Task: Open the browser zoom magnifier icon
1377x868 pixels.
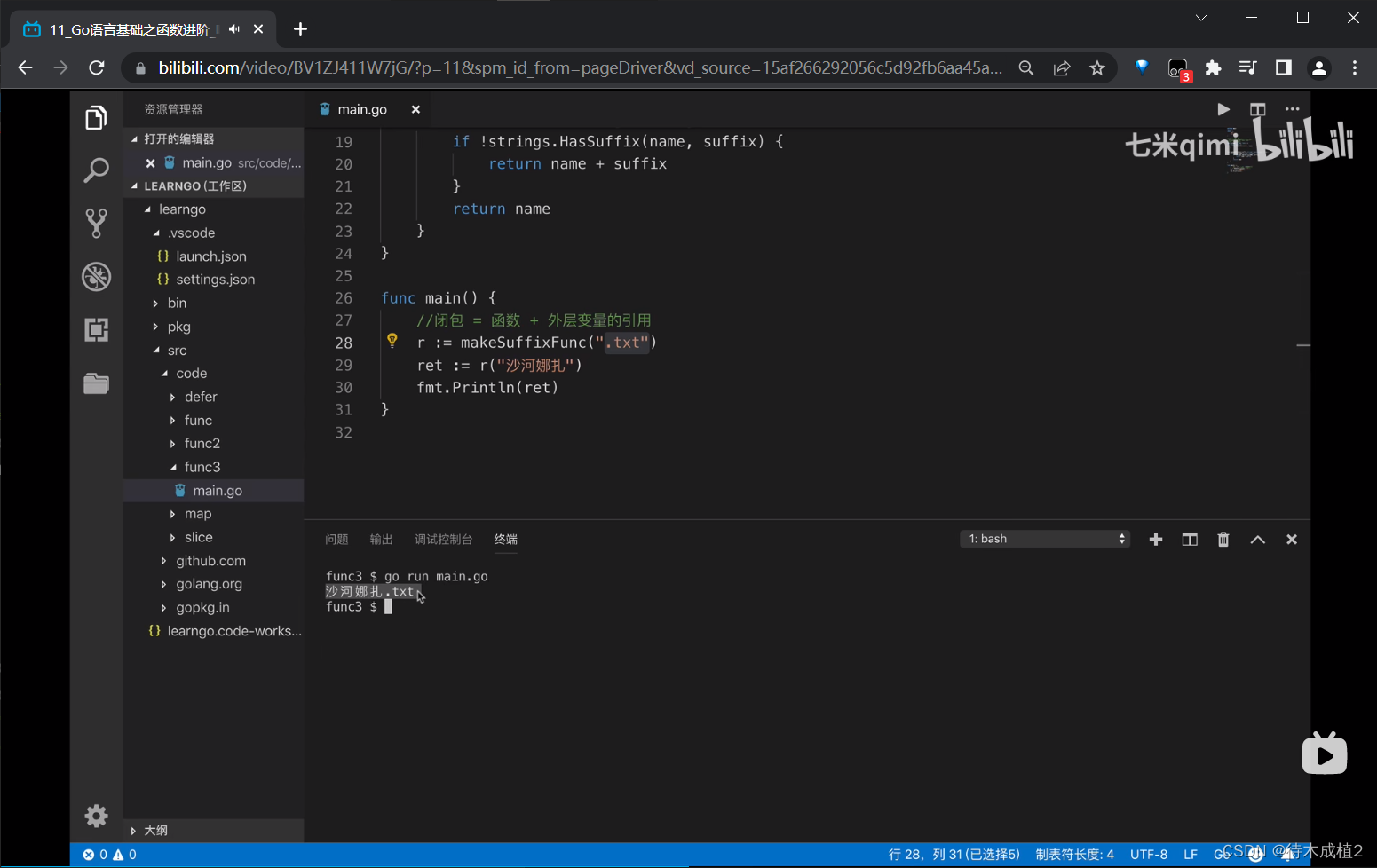Action: pos(1026,68)
